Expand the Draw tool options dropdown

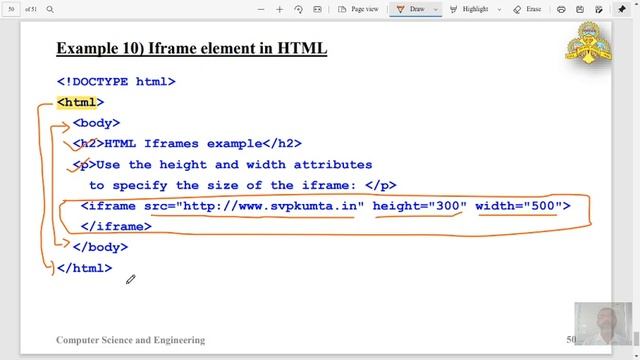(436, 9)
